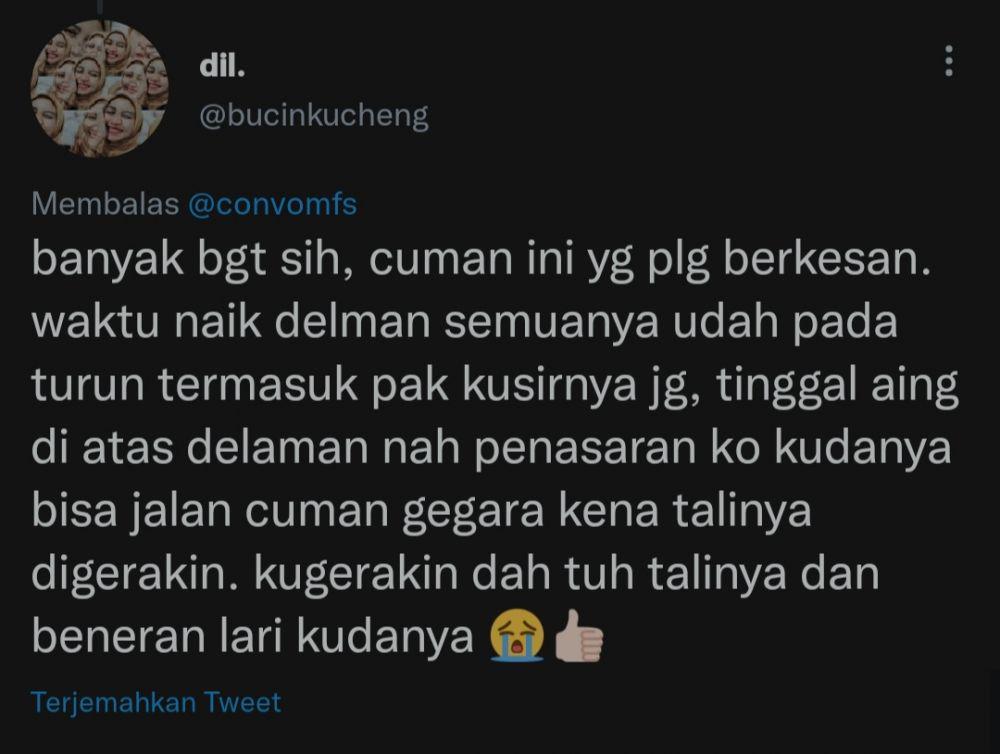Open the three-dot more options menu
This screenshot has height=754, width=1000.
pos(948,61)
